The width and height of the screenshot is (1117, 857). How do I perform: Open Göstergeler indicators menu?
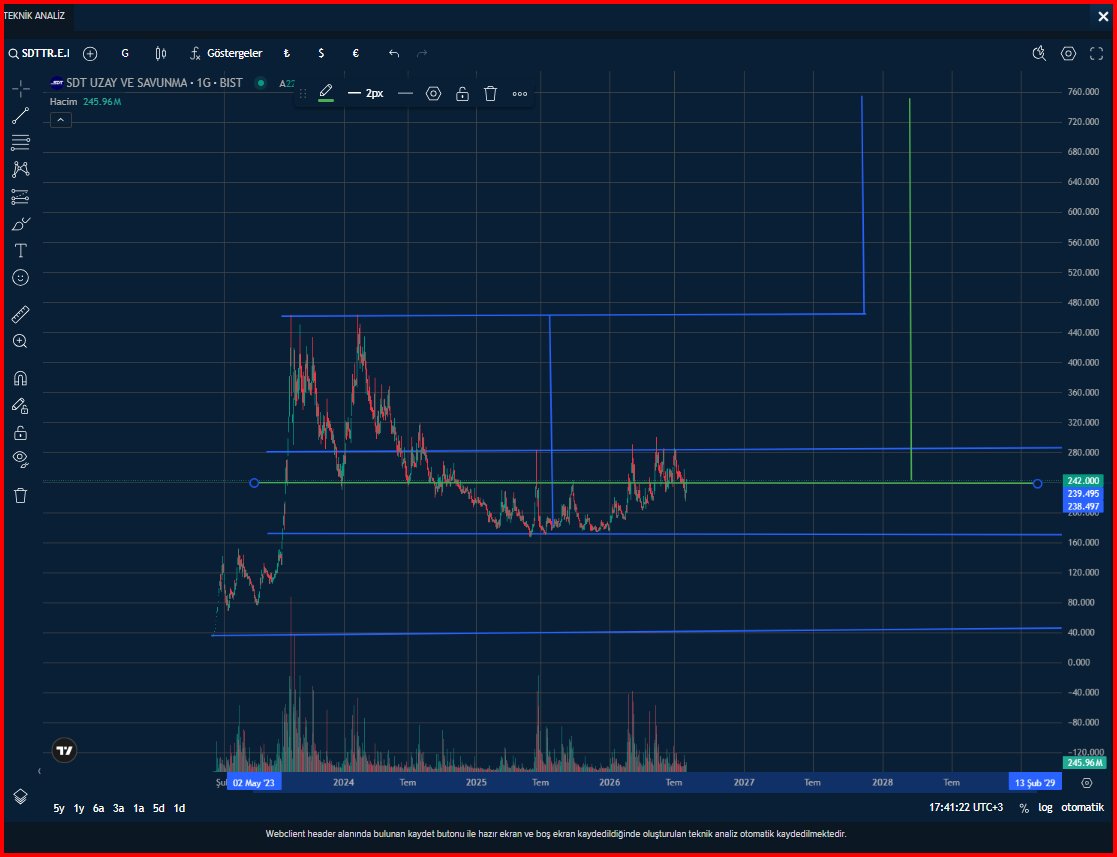pos(226,53)
